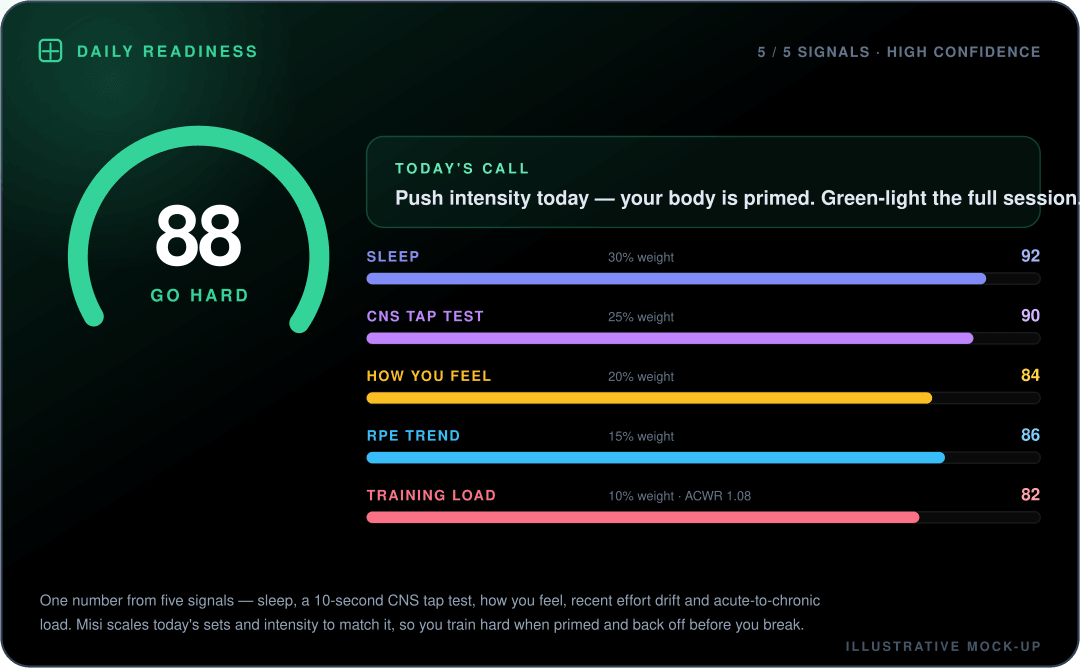This screenshot has height=668, width=1080.
Task: Click the DAILY READINESS header title
Action: click(x=167, y=52)
